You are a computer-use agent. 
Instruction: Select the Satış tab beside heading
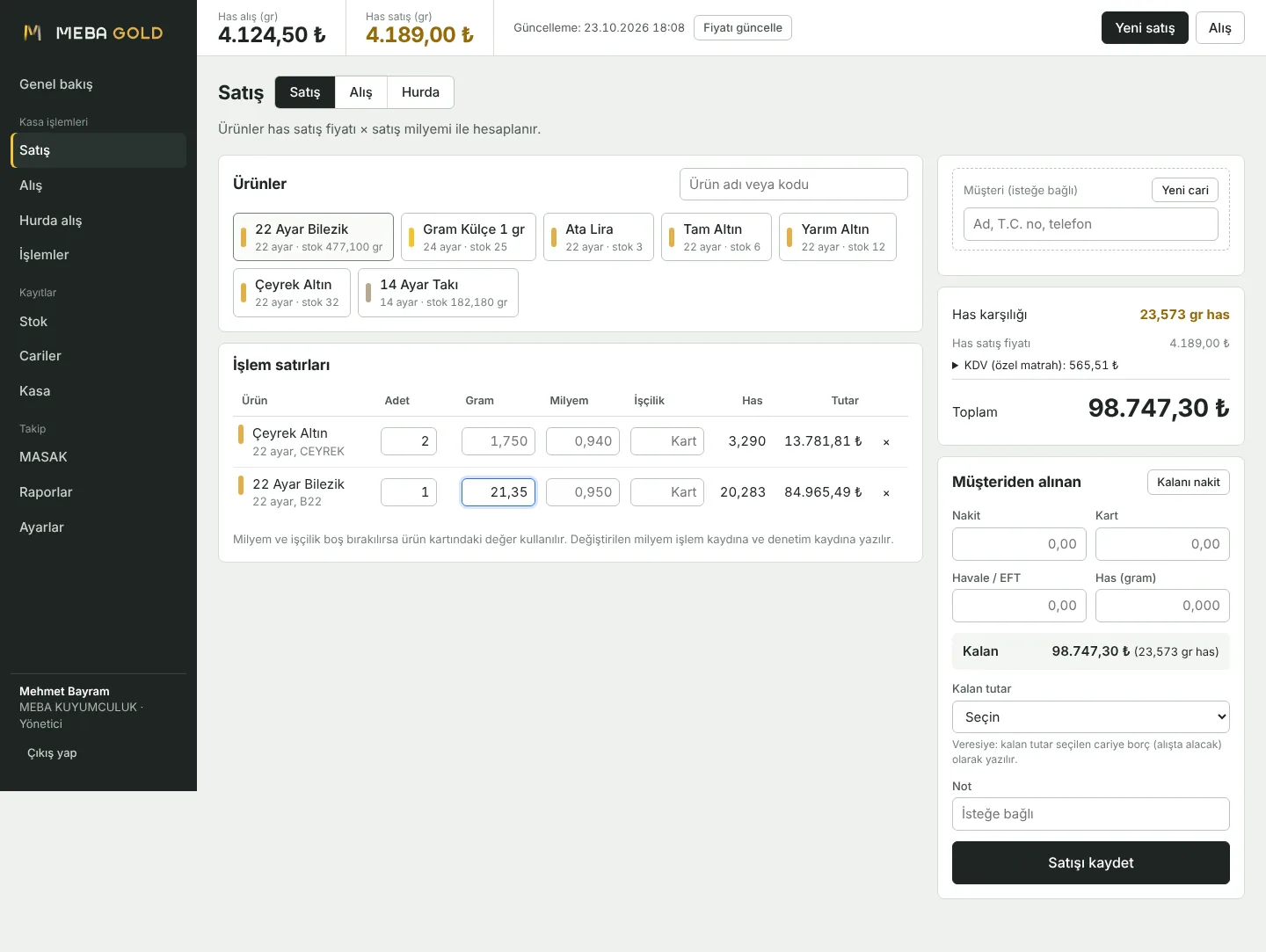click(305, 92)
